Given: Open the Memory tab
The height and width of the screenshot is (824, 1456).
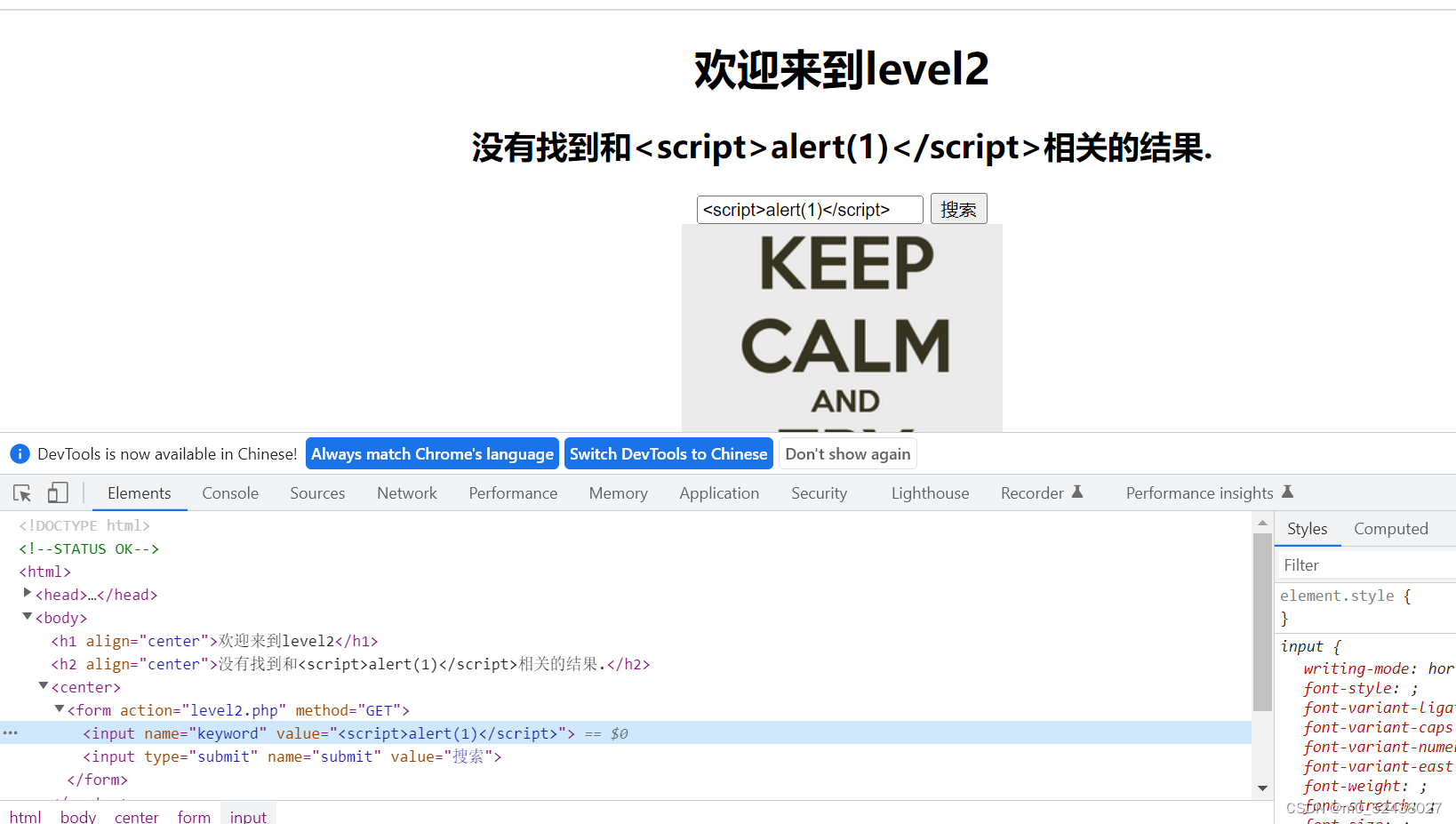Looking at the screenshot, I should (x=619, y=493).
